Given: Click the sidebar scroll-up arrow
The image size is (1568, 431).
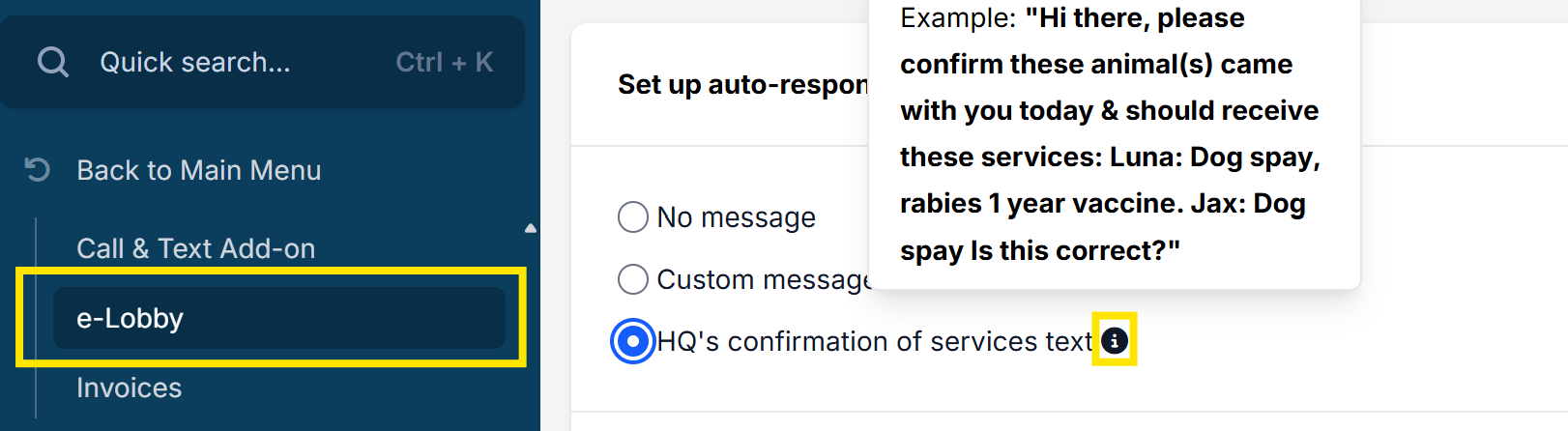Looking at the screenshot, I should tap(530, 229).
